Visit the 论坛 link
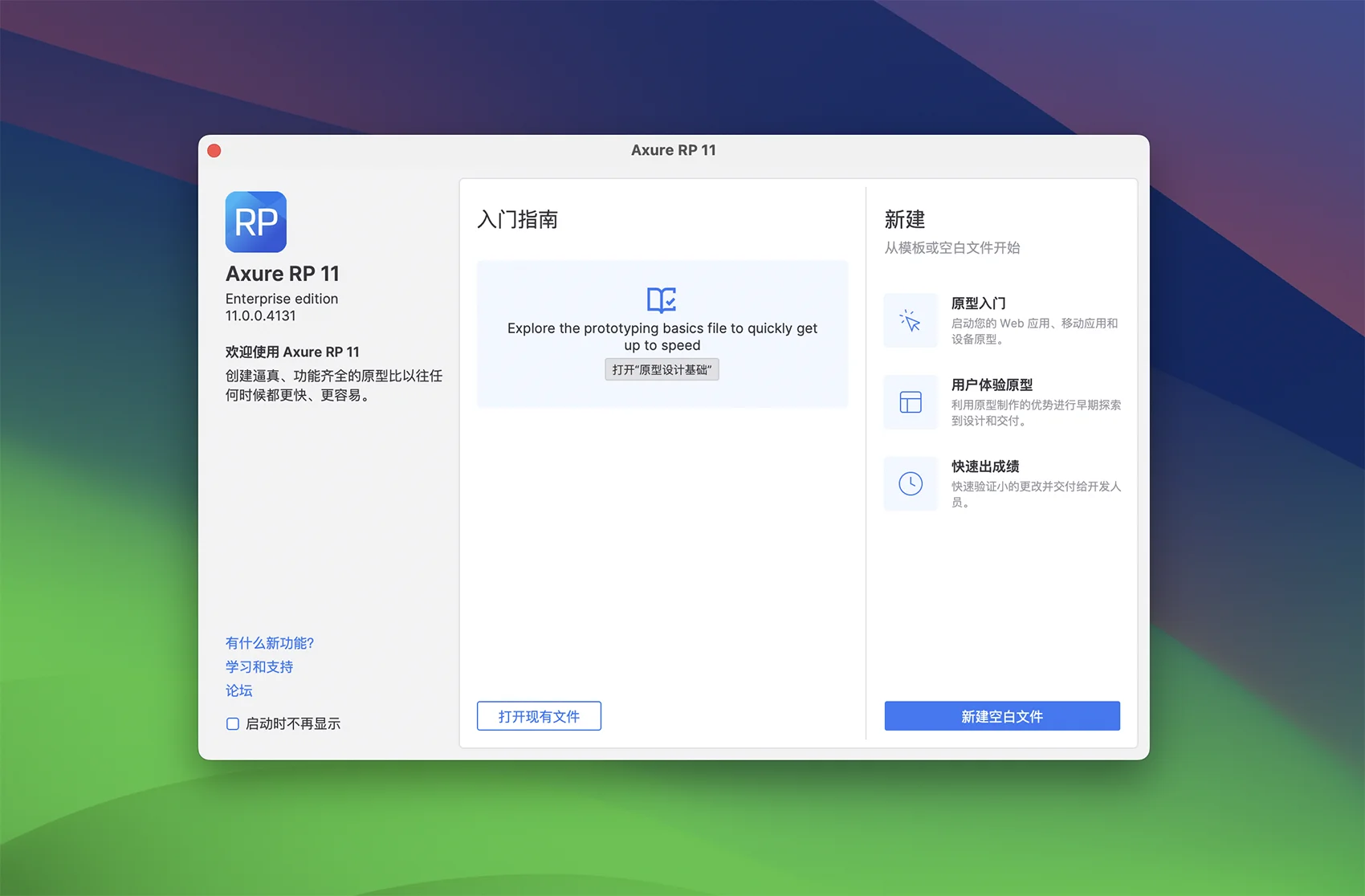Screen dimensions: 1365x896 pos(238,690)
